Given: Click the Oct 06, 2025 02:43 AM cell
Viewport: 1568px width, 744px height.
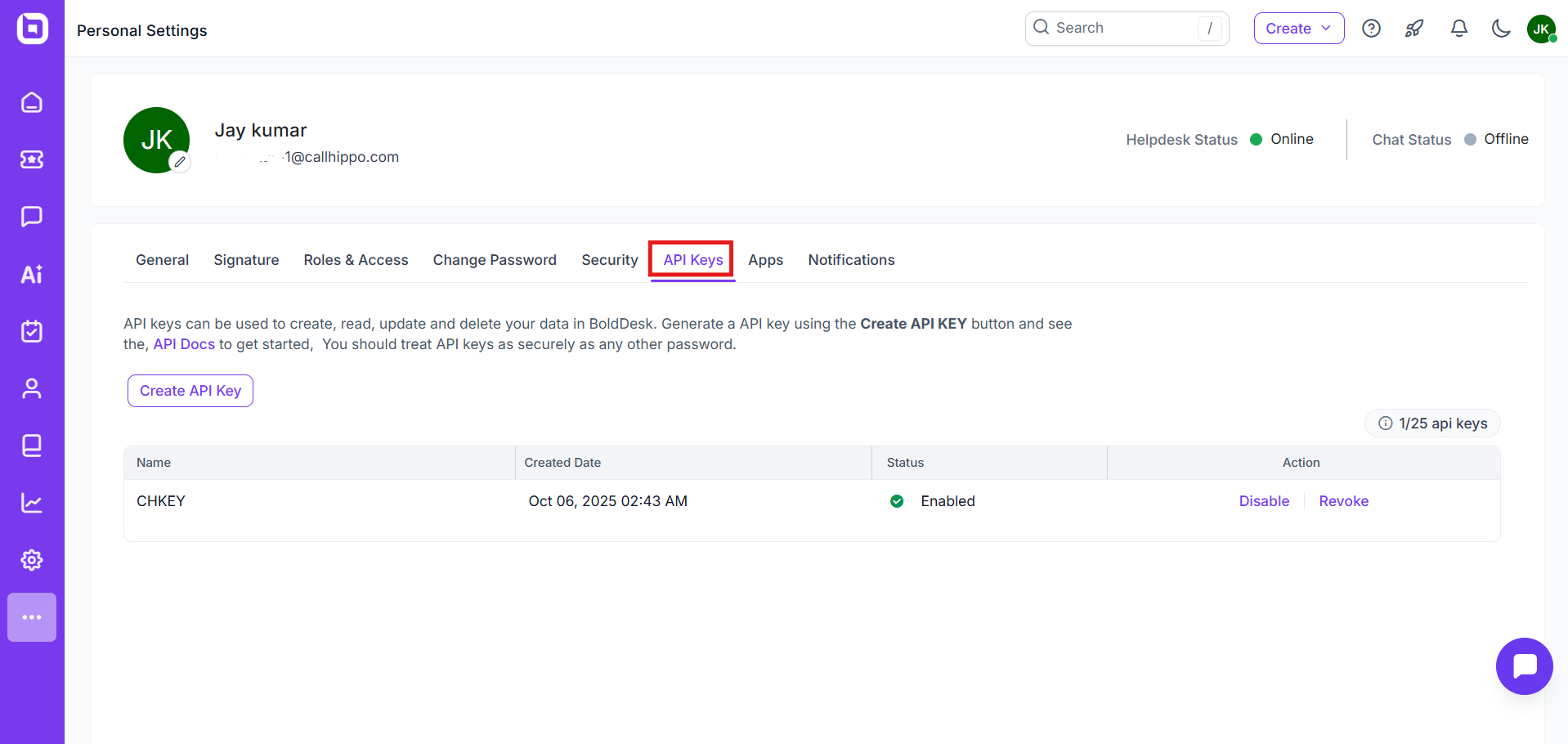Looking at the screenshot, I should click(x=607, y=501).
